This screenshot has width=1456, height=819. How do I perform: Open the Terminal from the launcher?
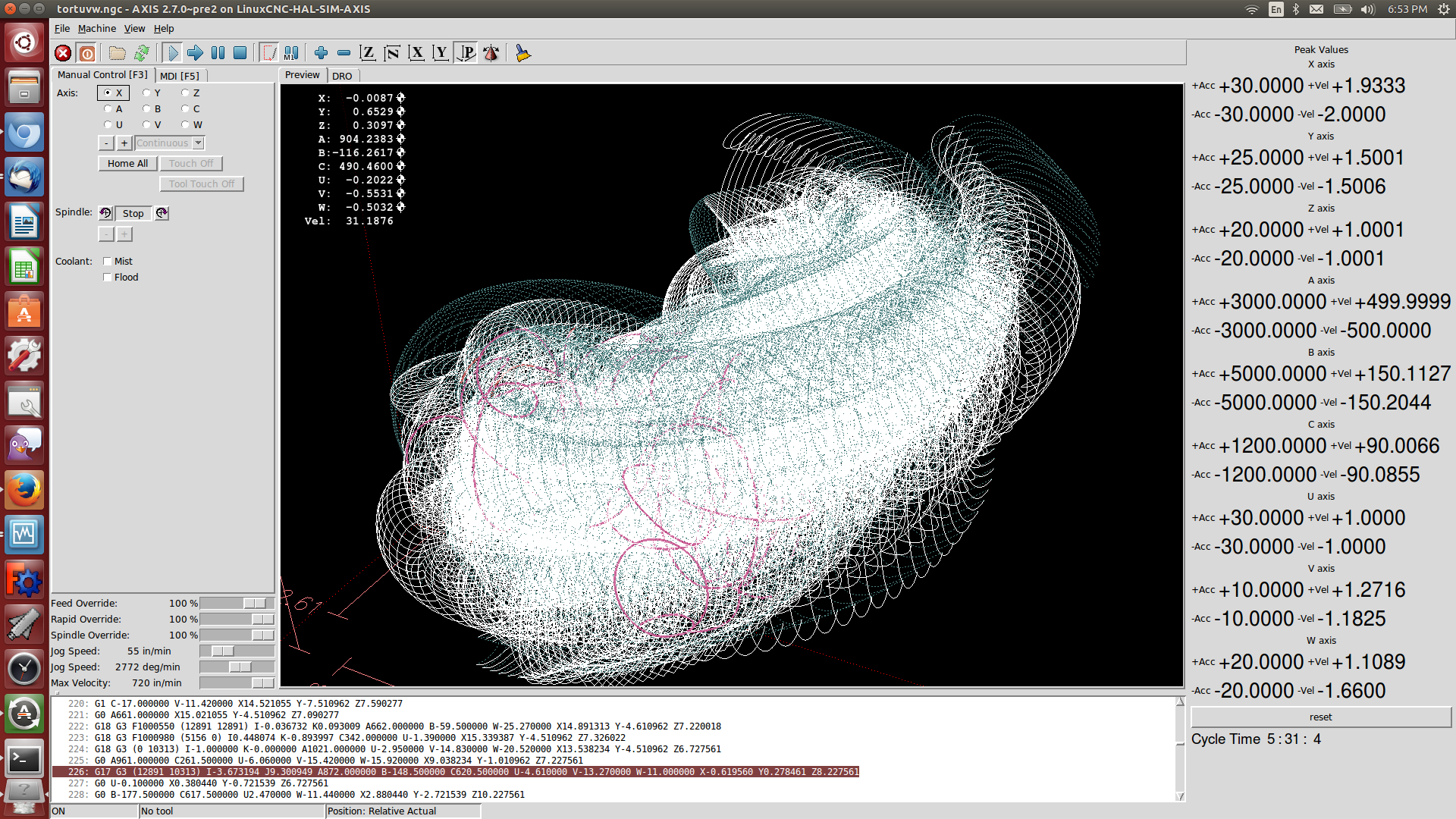(24, 759)
